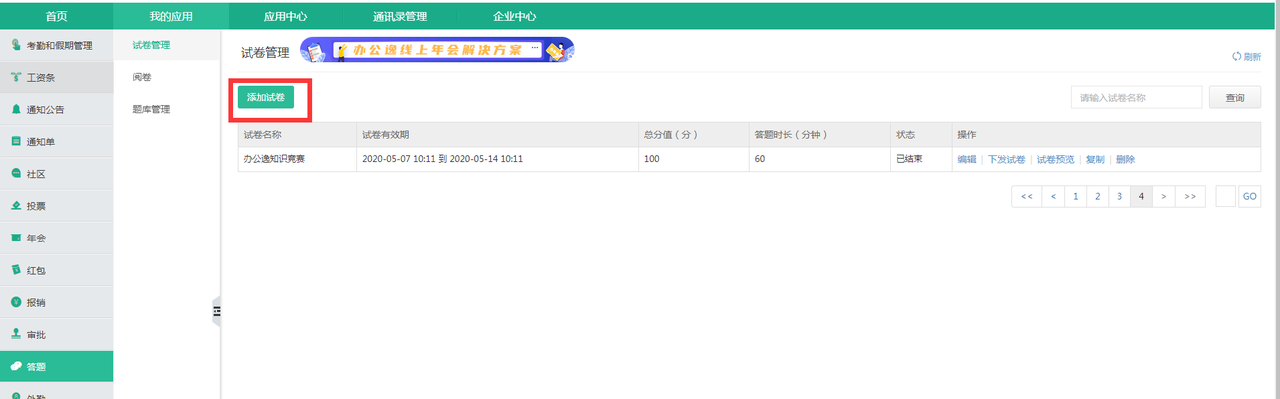The height and width of the screenshot is (399, 1280).
Task: Click the 社区 chat bubble icon
Action: pos(16,173)
